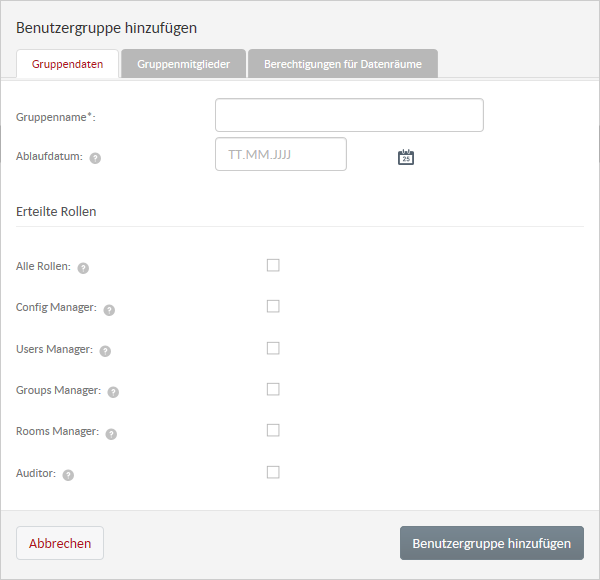The height and width of the screenshot is (580, 600).
Task: Show help for Users Manager role
Action: point(105,351)
